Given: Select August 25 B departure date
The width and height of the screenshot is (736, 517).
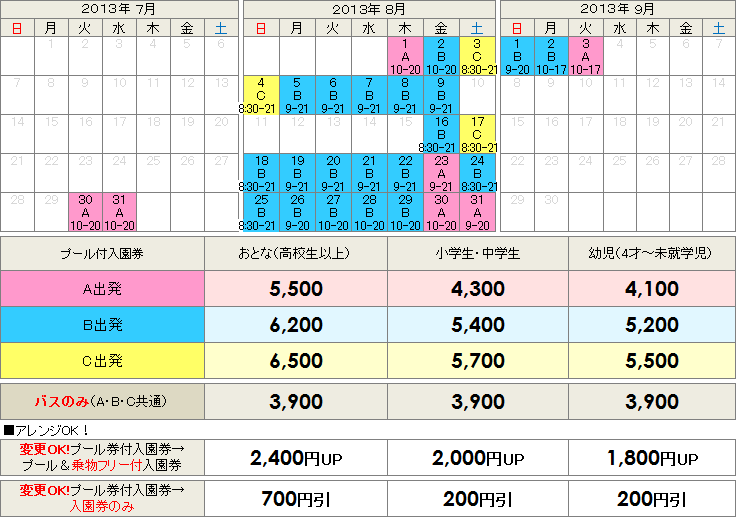Looking at the screenshot, I should pyautogui.click(x=260, y=212).
